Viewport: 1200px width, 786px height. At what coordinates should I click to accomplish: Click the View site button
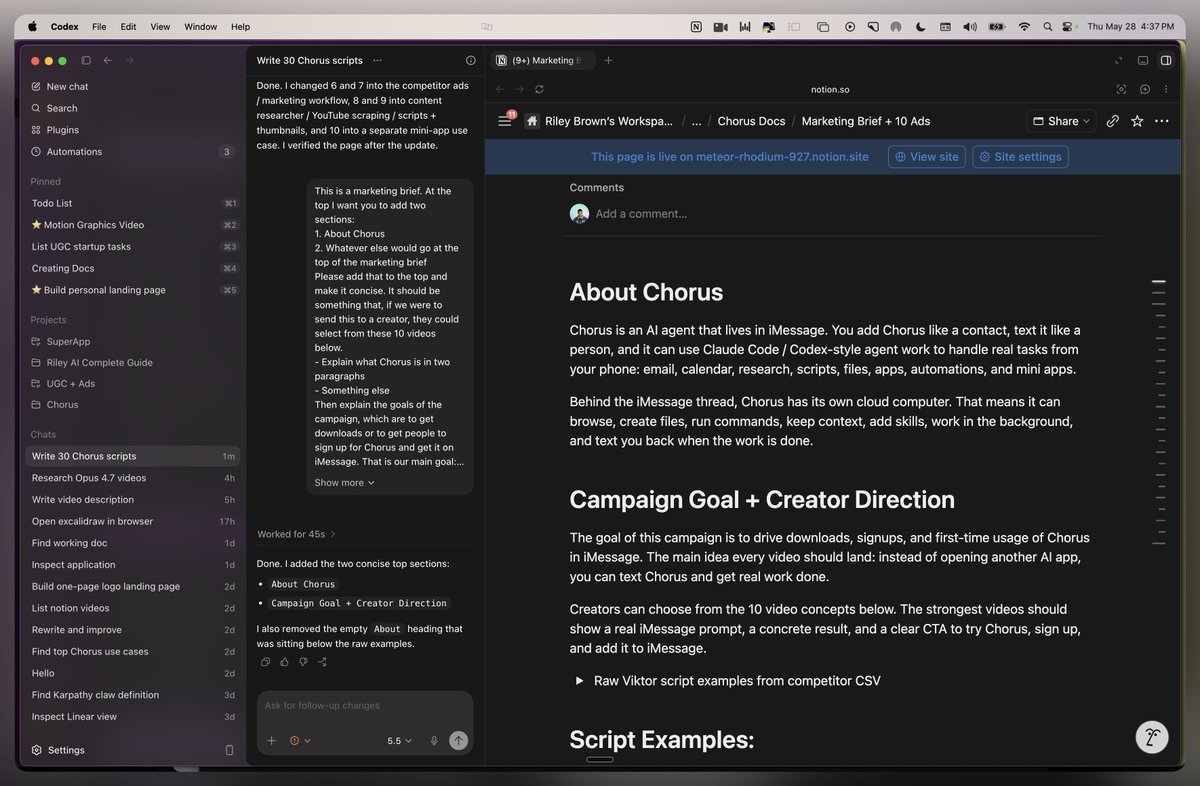point(927,157)
